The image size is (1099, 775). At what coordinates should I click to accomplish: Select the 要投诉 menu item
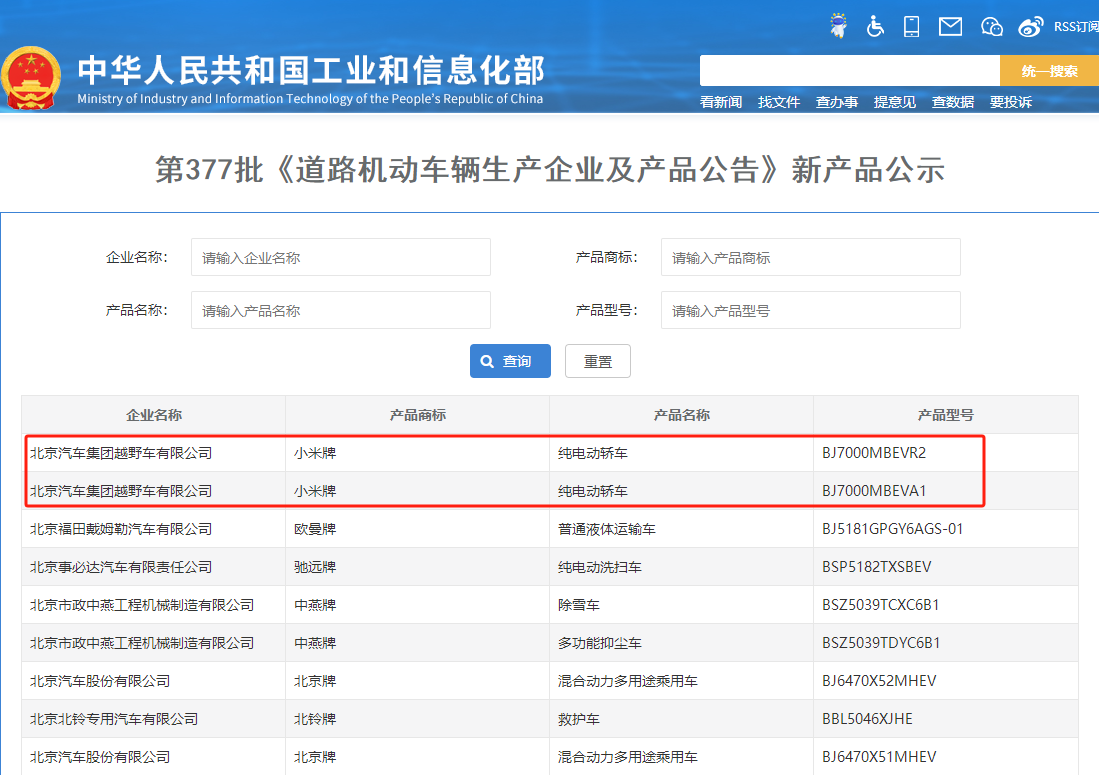click(1010, 102)
